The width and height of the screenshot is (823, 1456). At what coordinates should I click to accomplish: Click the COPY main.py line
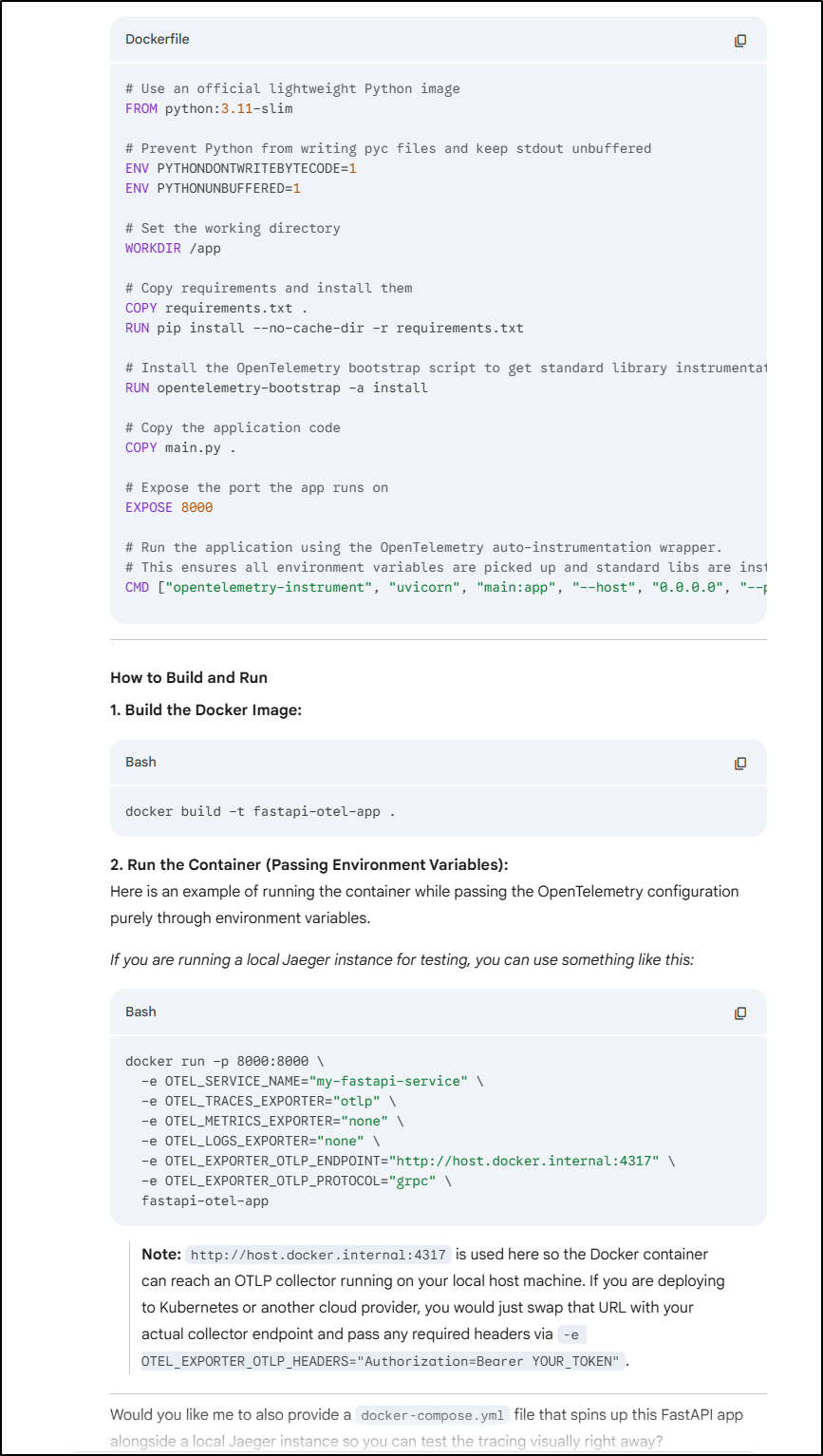pyautogui.click(x=180, y=448)
